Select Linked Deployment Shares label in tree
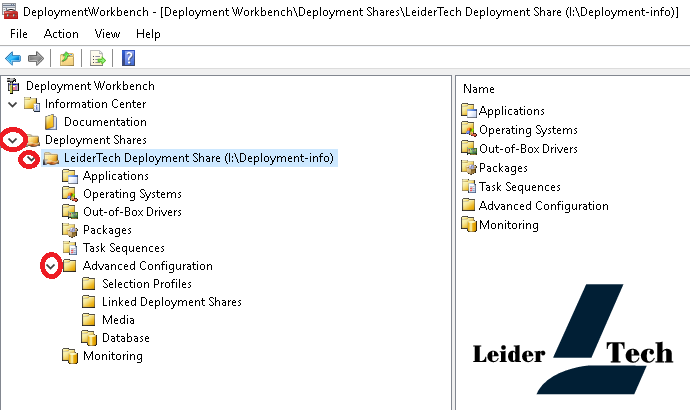Image resolution: width=690 pixels, height=410 pixels. (x=172, y=302)
